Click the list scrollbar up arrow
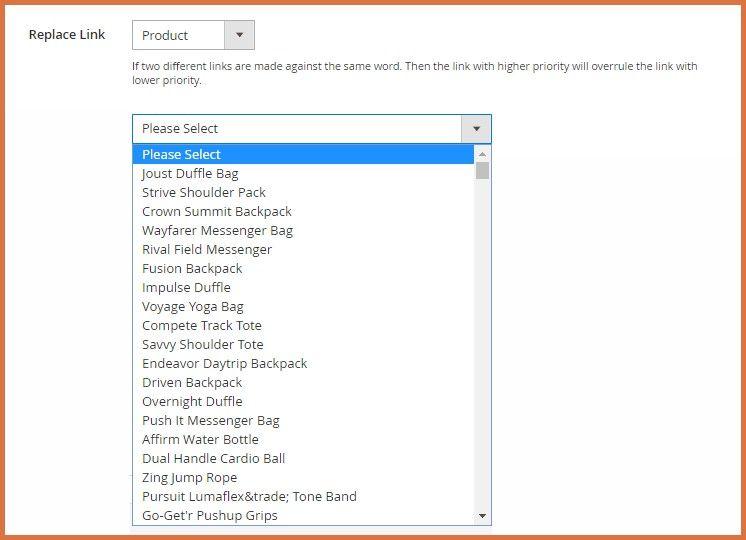The height and width of the screenshot is (540, 746). click(x=483, y=154)
